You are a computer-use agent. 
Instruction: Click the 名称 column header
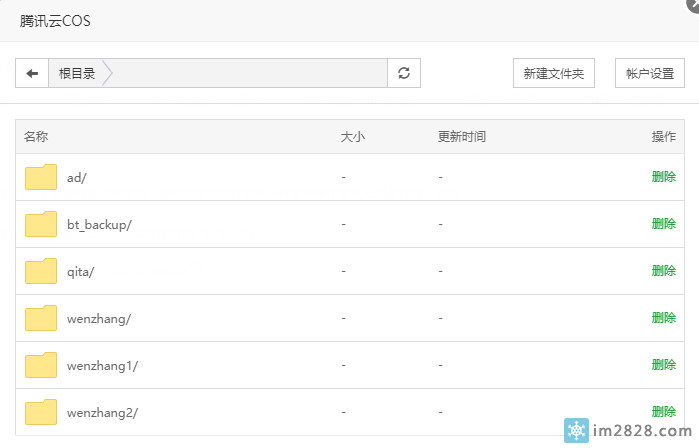(x=36, y=136)
